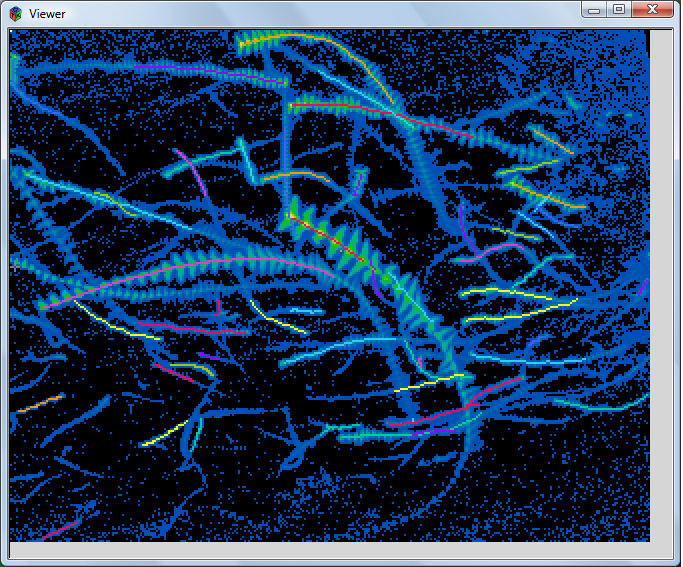Click the Viewer title text
683x567 pixels.
[47, 14]
